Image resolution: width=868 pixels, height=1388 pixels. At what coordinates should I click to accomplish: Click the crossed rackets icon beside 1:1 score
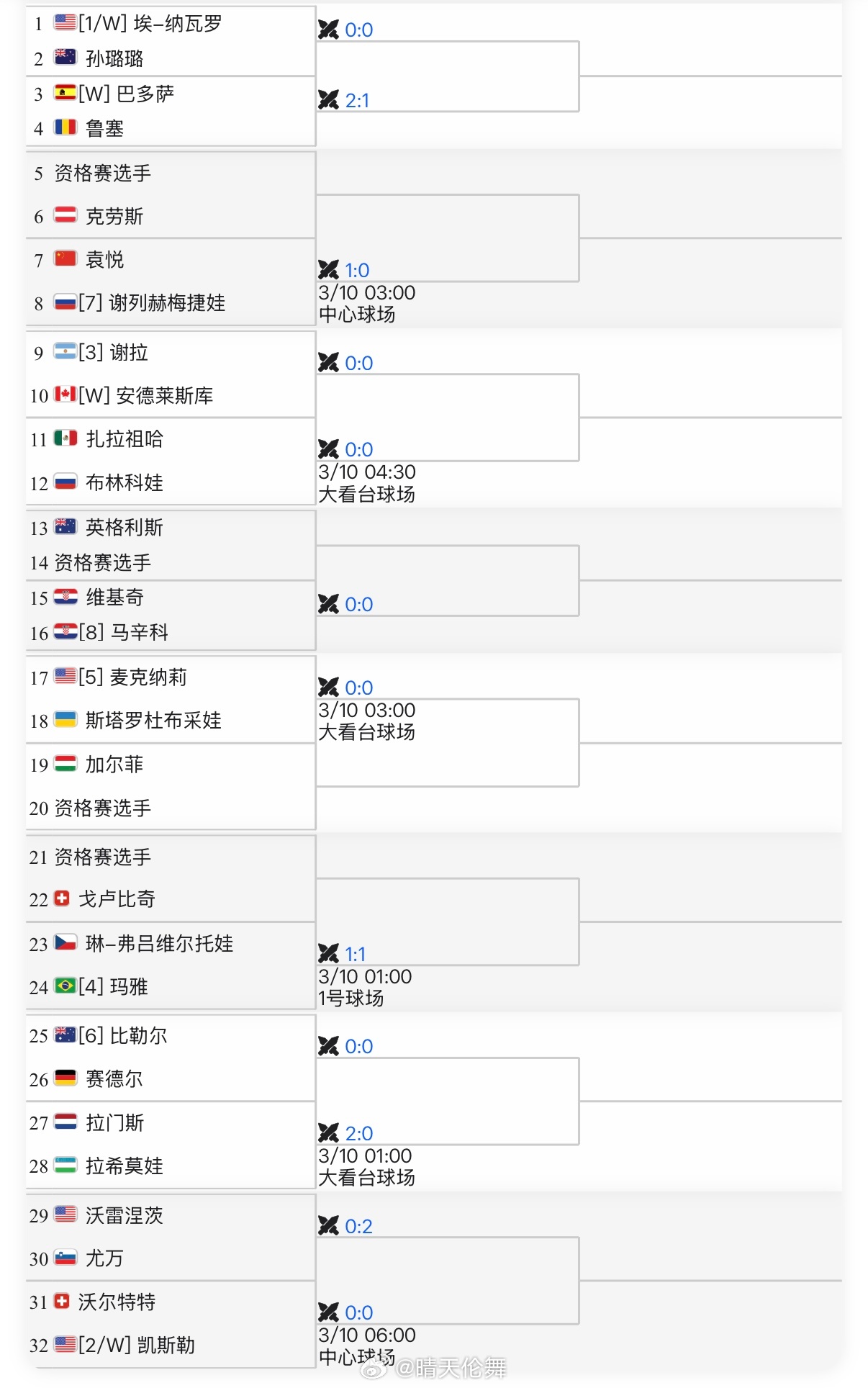tap(328, 954)
